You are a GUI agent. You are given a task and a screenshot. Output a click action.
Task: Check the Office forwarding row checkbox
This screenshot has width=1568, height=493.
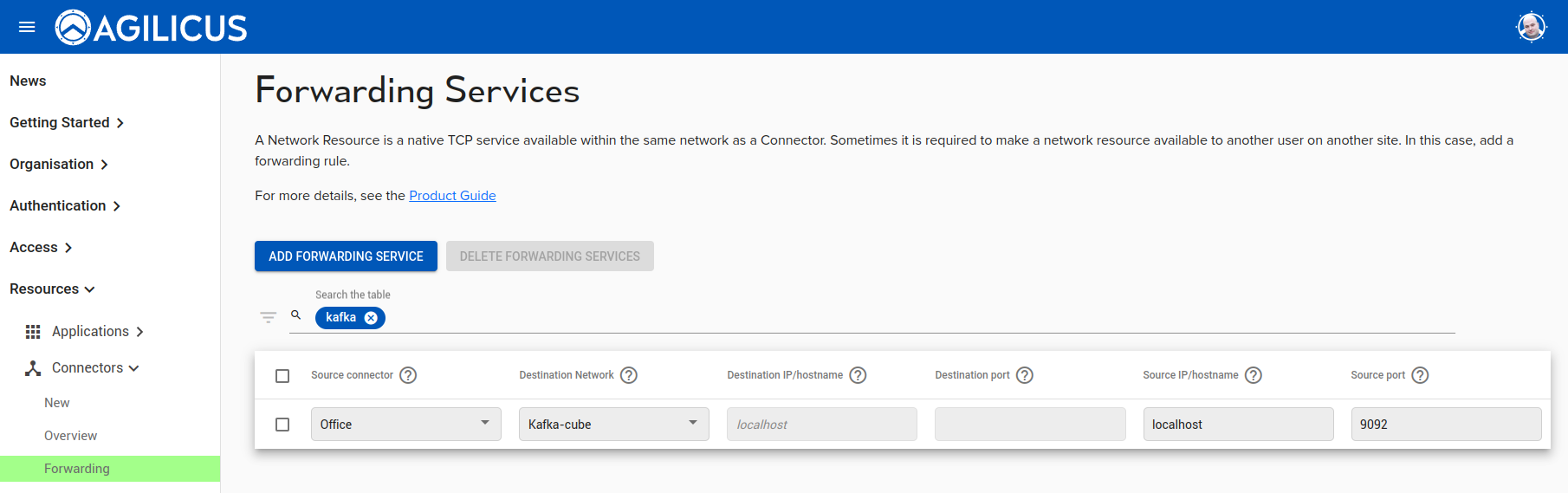[x=282, y=425]
